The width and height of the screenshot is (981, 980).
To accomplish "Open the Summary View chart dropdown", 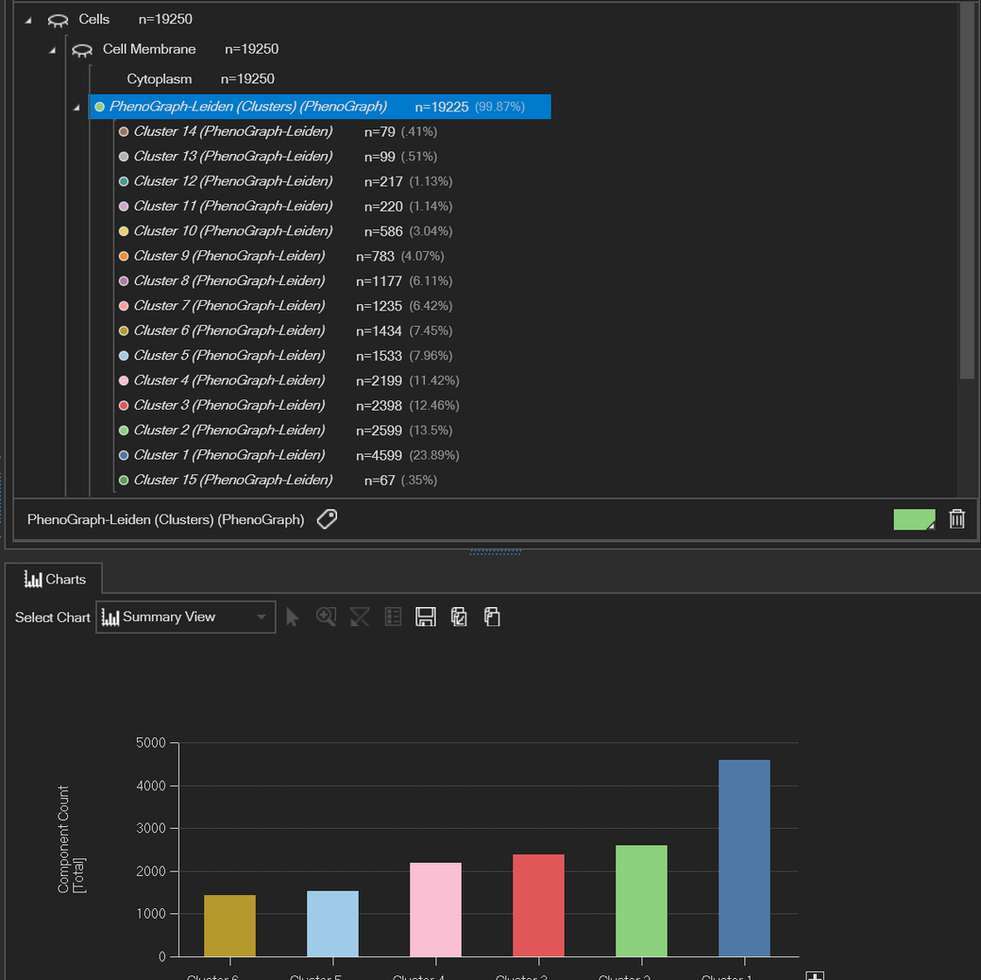I will (185, 617).
